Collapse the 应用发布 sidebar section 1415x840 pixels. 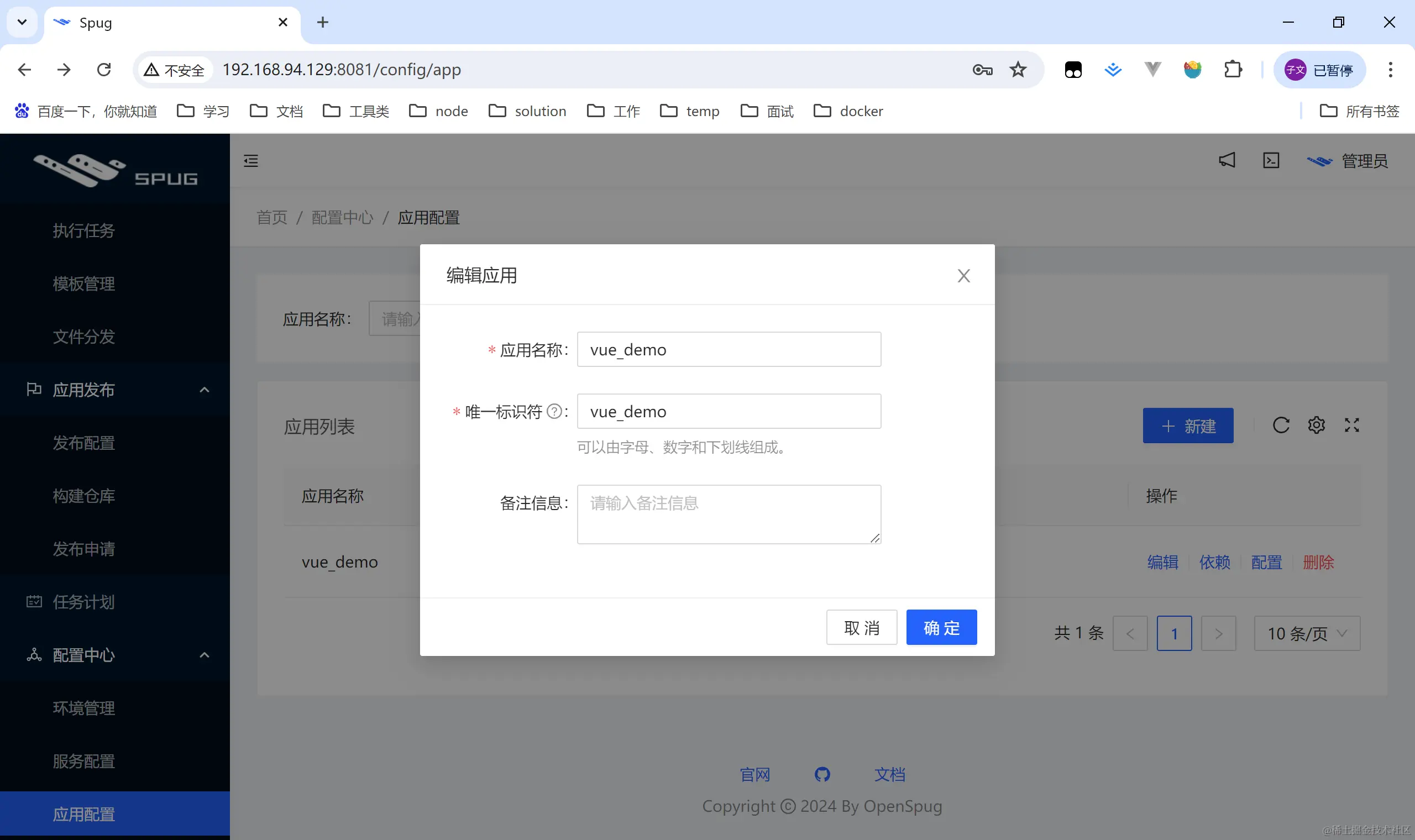click(205, 390)
